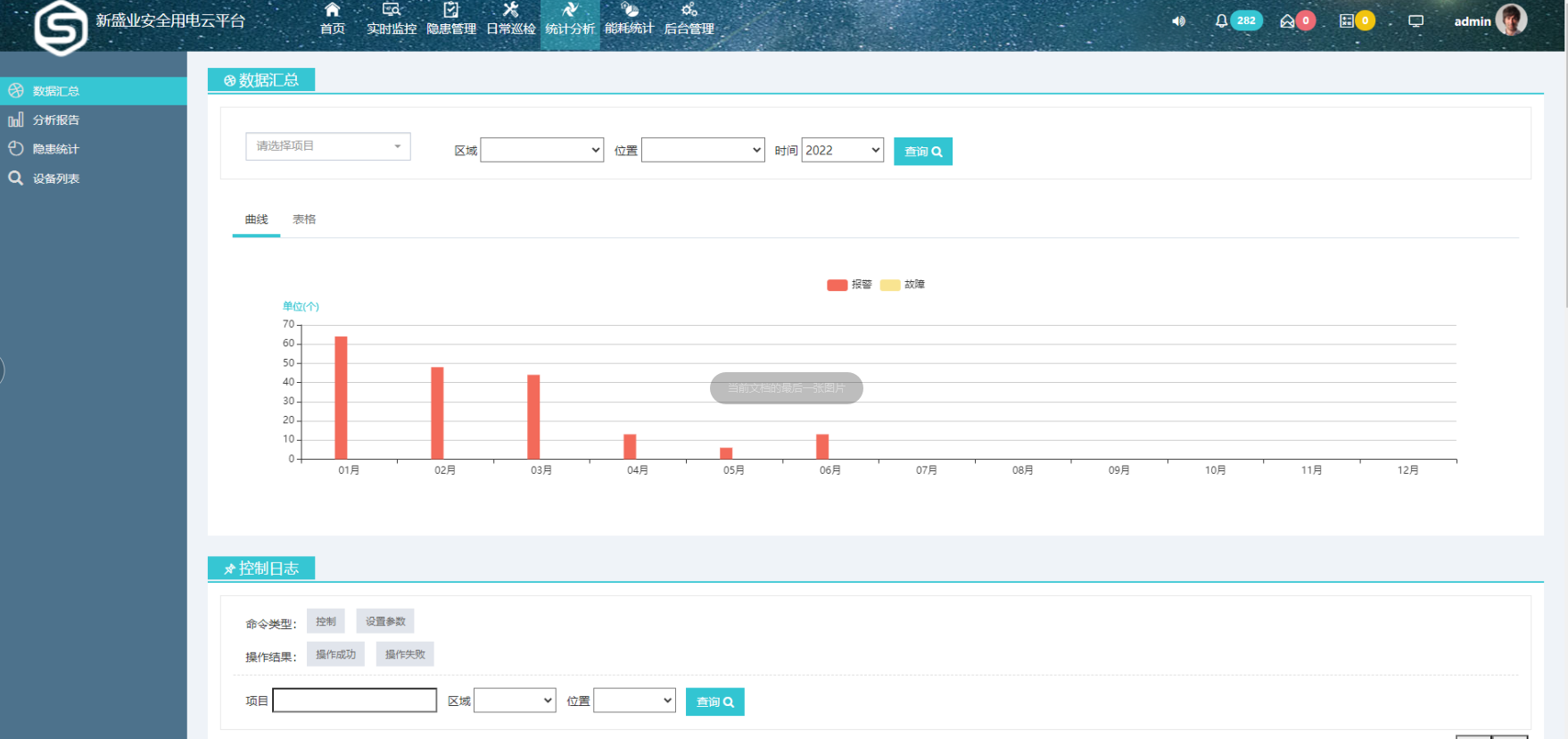Toggle the 控制 command type filter
Viewport: 1568px width, 739px height.
326,621
